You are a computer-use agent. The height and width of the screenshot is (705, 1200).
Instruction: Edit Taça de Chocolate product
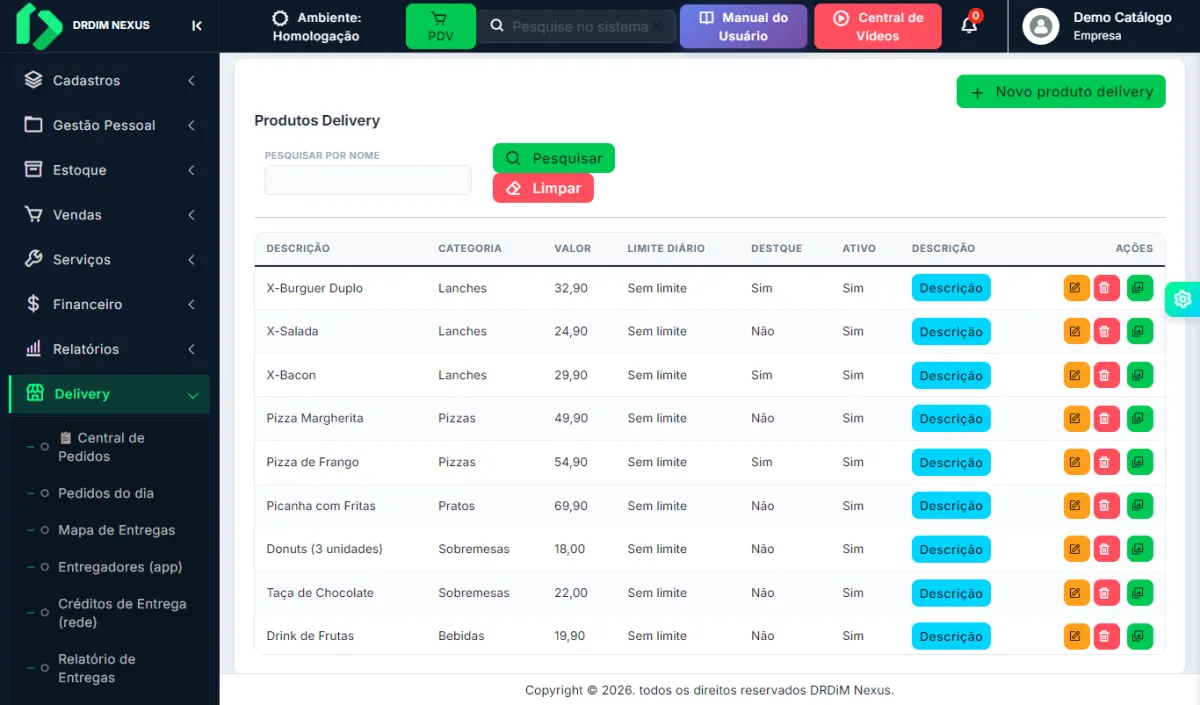pos(1076,593)
